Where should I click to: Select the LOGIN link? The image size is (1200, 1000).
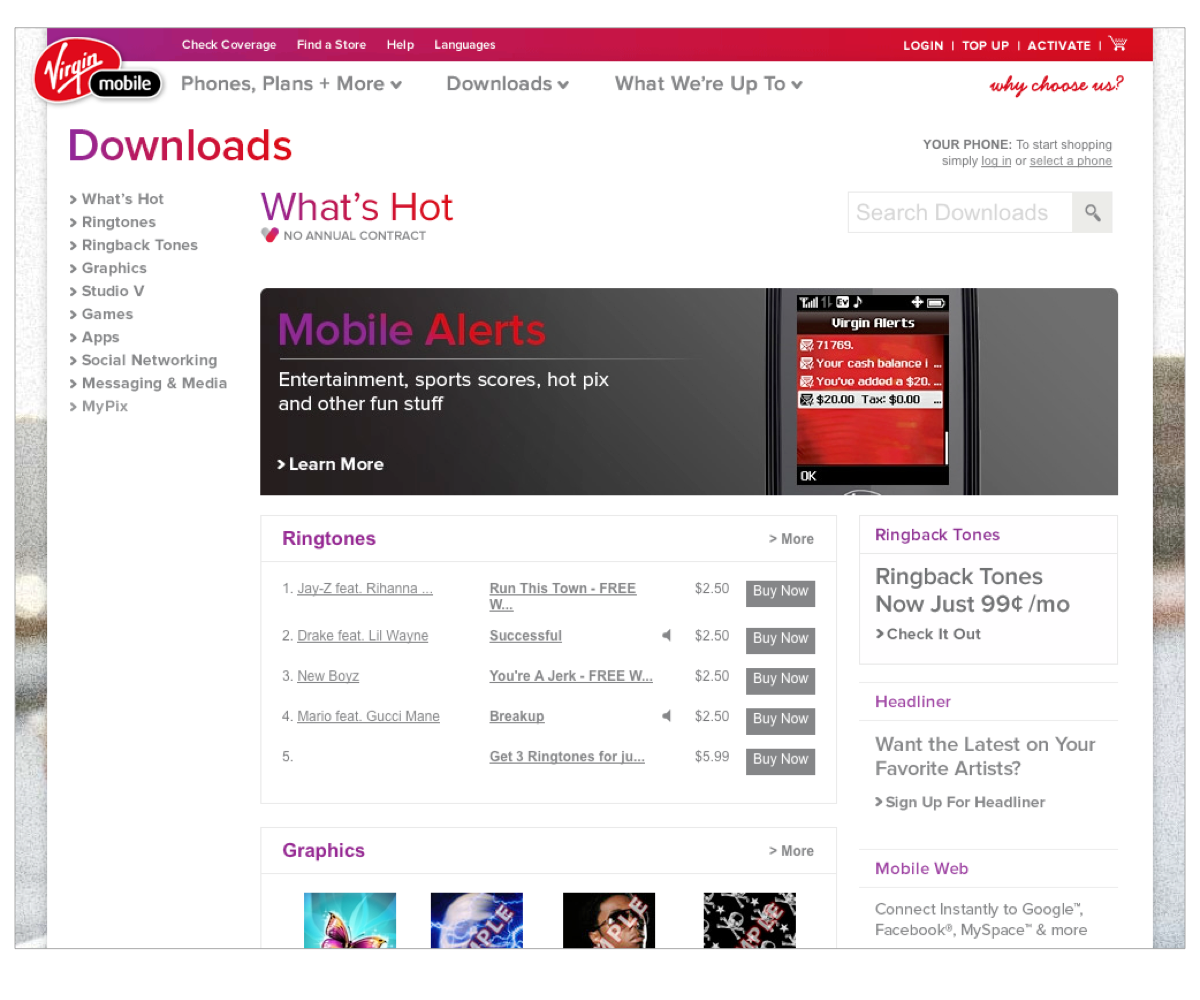(x=923, y=45)
